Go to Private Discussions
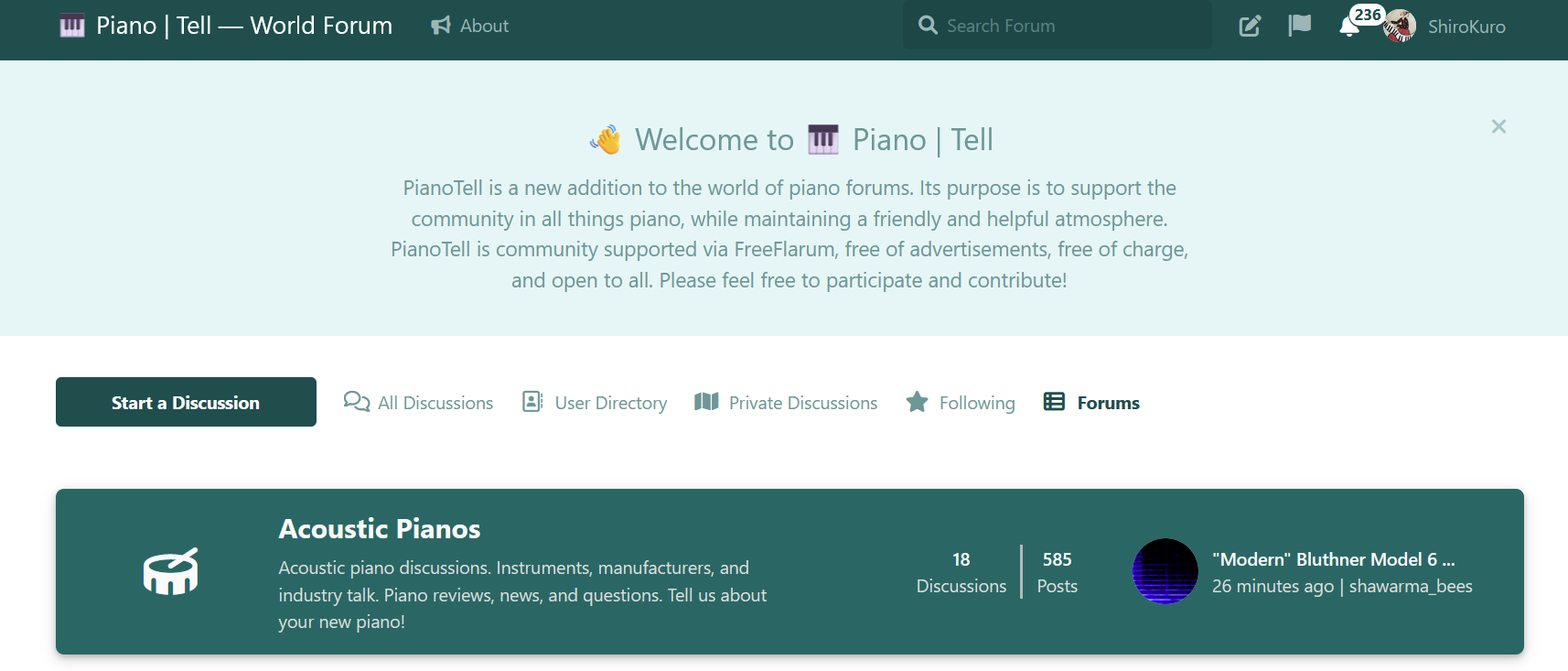The width and height of the screenshot is (1568, 671). coord(786,403)
